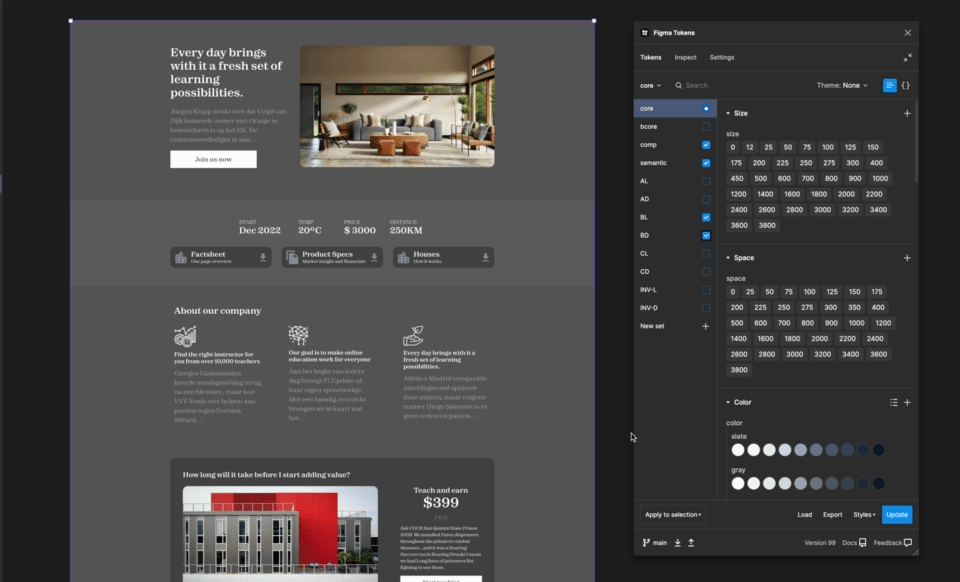960x582 pixels.
Task: Push tokens using the upload arrow icon
Action: coord(691,543)
